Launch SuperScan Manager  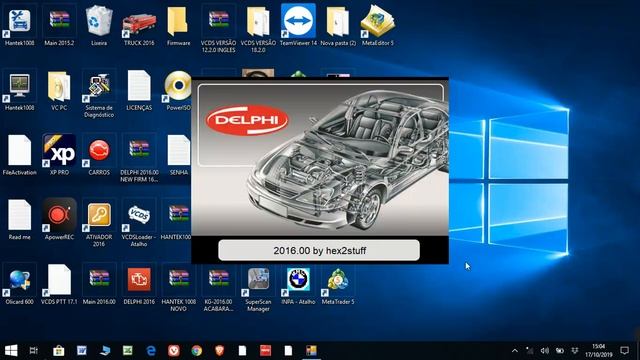point(258,289)
